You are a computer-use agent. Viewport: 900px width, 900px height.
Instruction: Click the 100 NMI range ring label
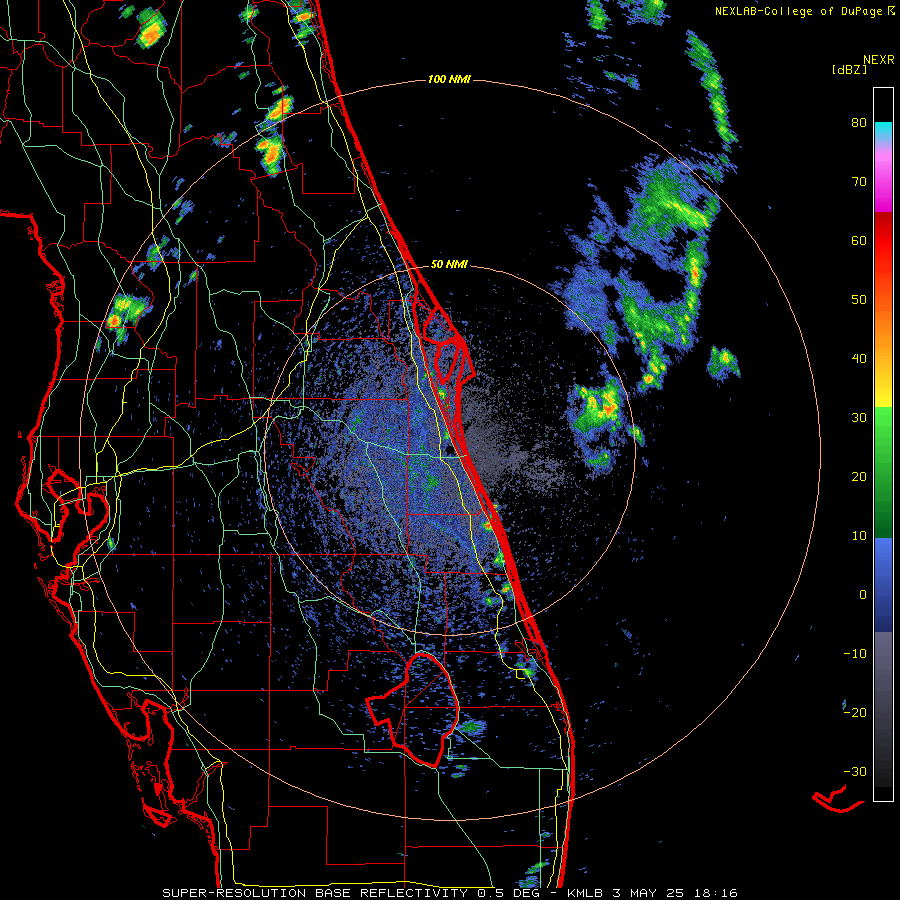pos(449,79)
